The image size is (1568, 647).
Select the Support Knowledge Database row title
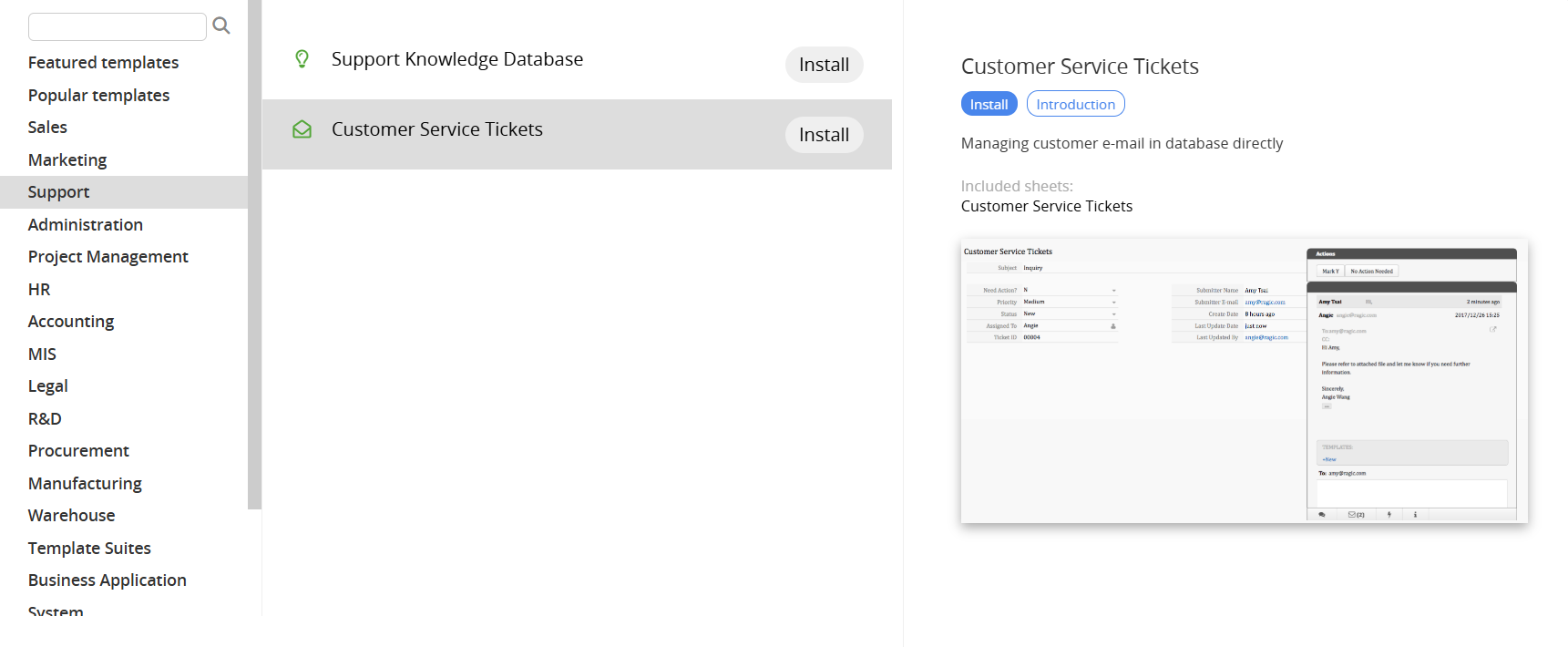456,59
